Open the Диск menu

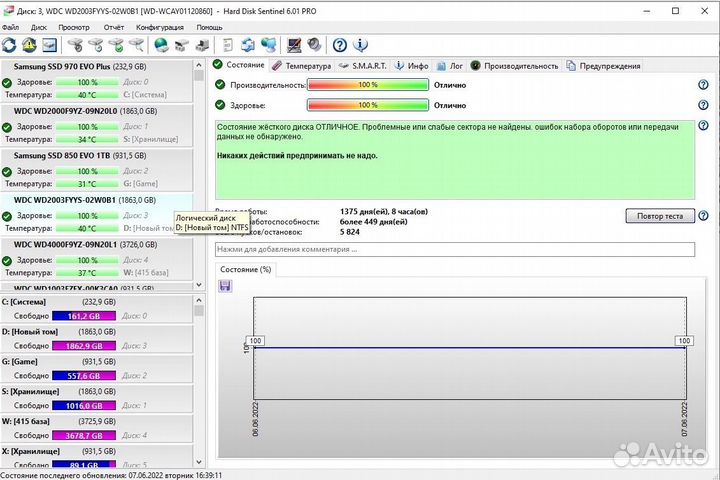click(39, 28)
